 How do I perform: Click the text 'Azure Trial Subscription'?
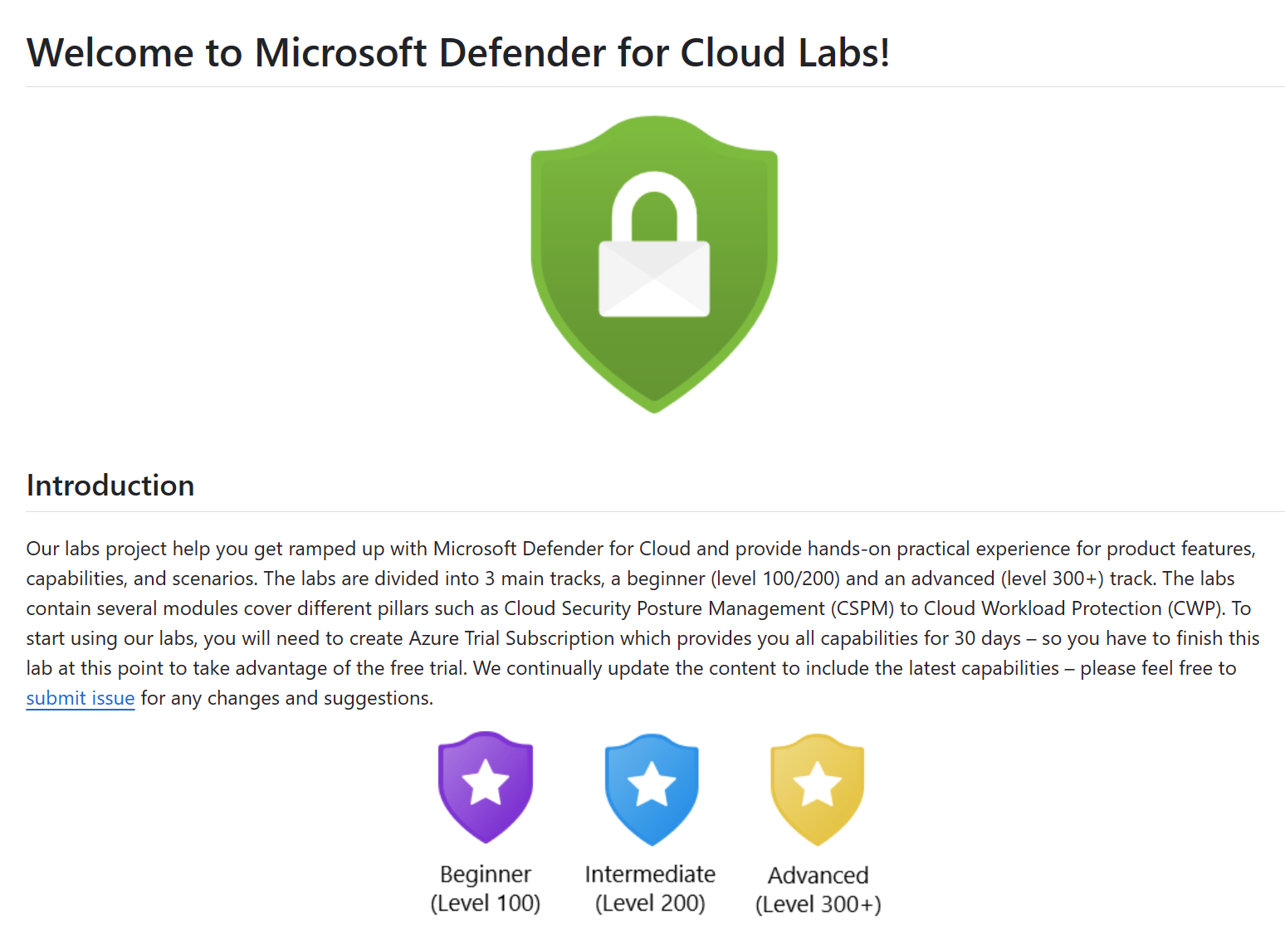(x=511, y=638)
